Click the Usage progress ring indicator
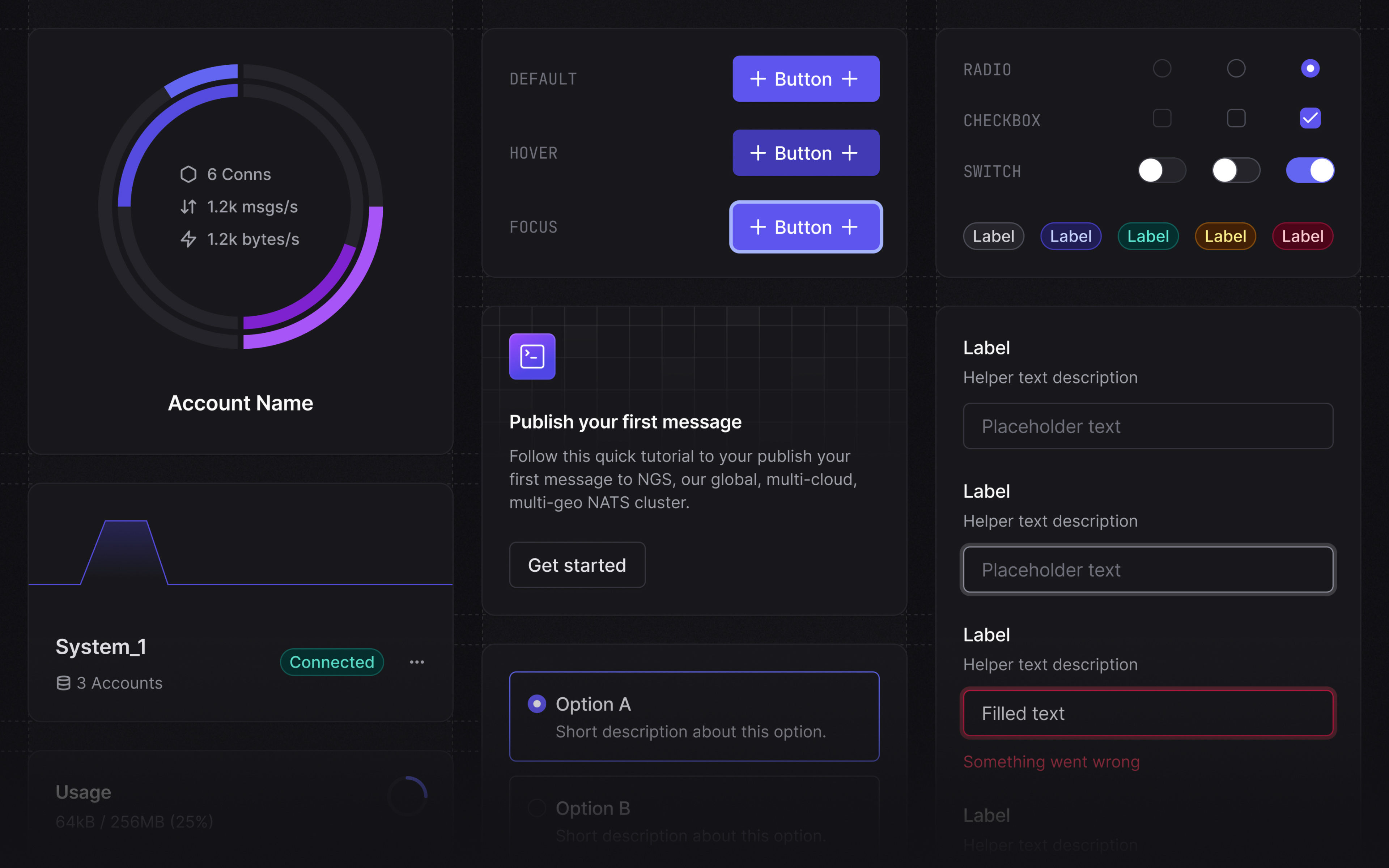The height and width of the screenshot is (868, 1389). pyautogui.click(x=408, y=796)
